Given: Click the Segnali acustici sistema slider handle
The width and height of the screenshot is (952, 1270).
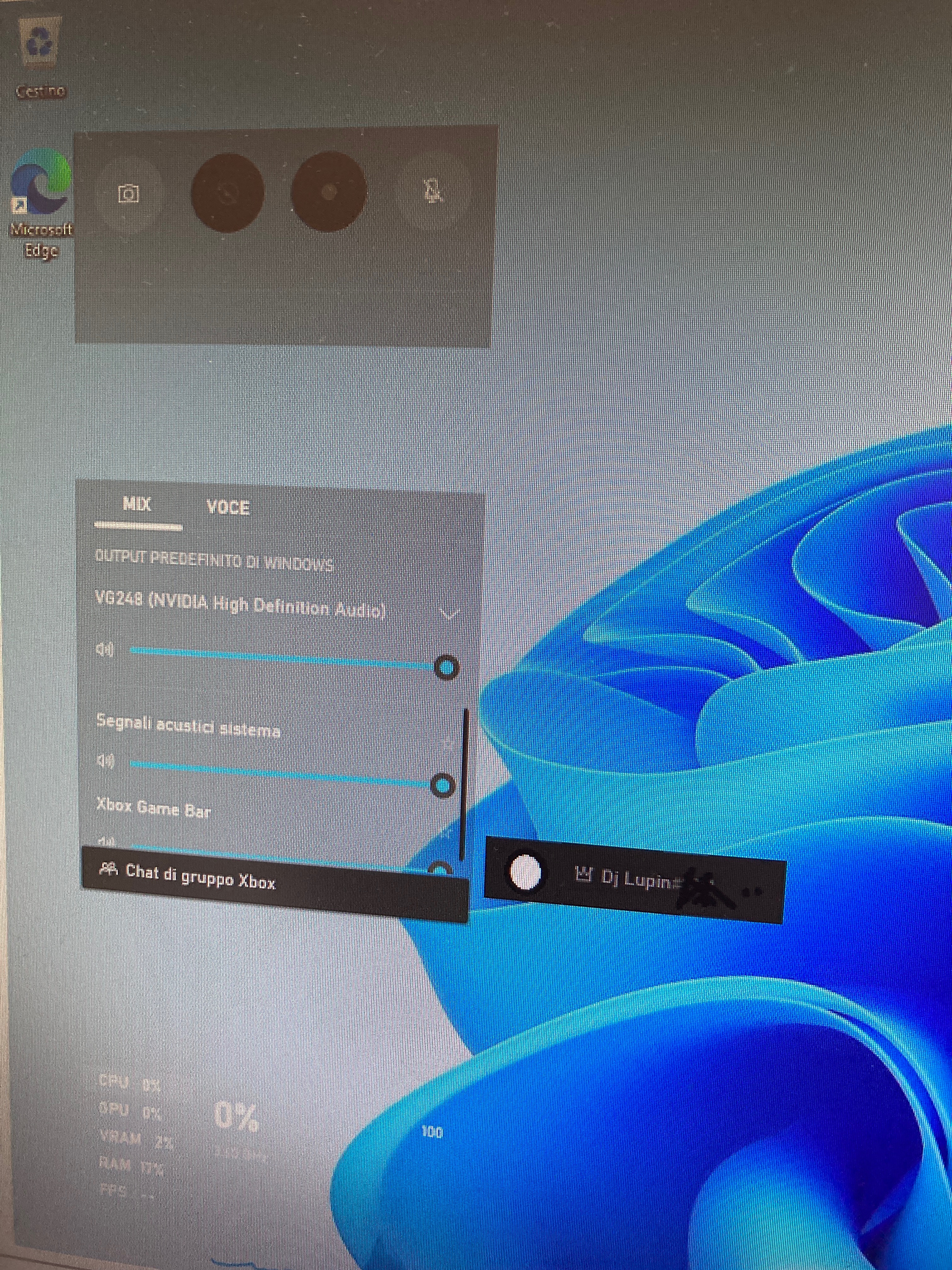Looking at the screenshot, I should (x=442, y=785).
